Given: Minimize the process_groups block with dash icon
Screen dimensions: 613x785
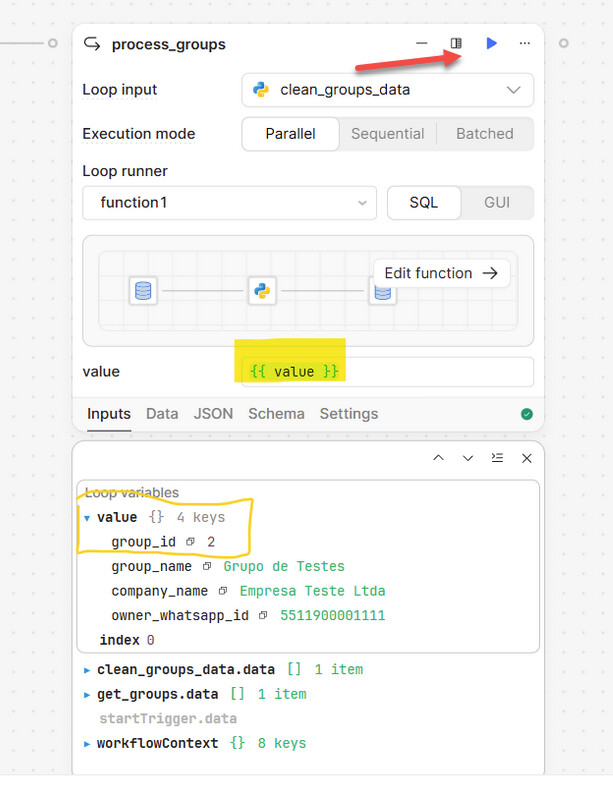Looking at the screenshot, I should pos(422,44).
